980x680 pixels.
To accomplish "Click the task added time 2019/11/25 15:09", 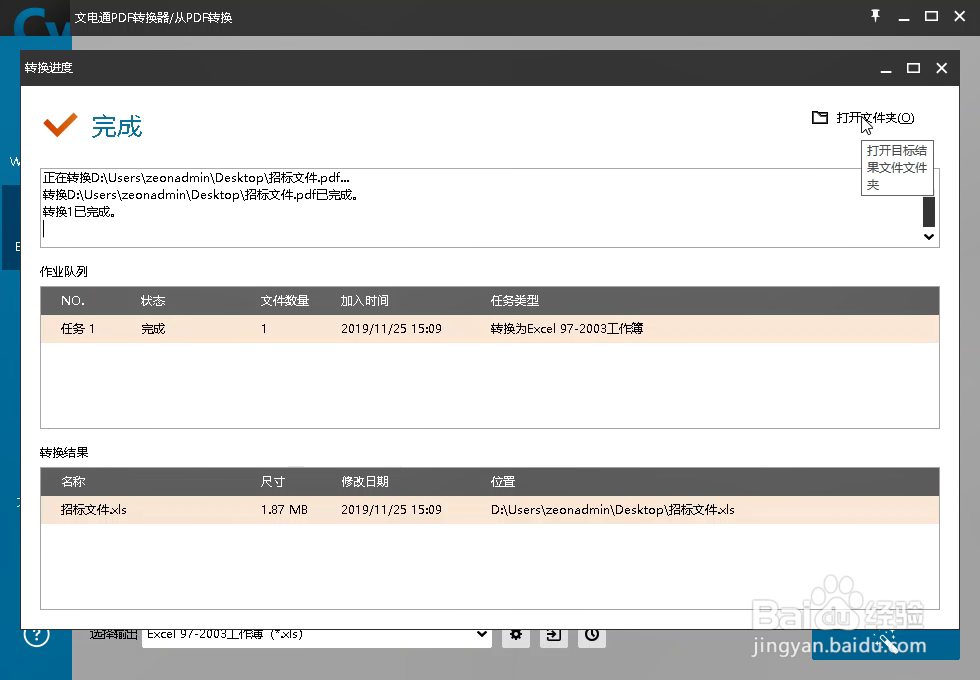I will (x=391, y=329).
